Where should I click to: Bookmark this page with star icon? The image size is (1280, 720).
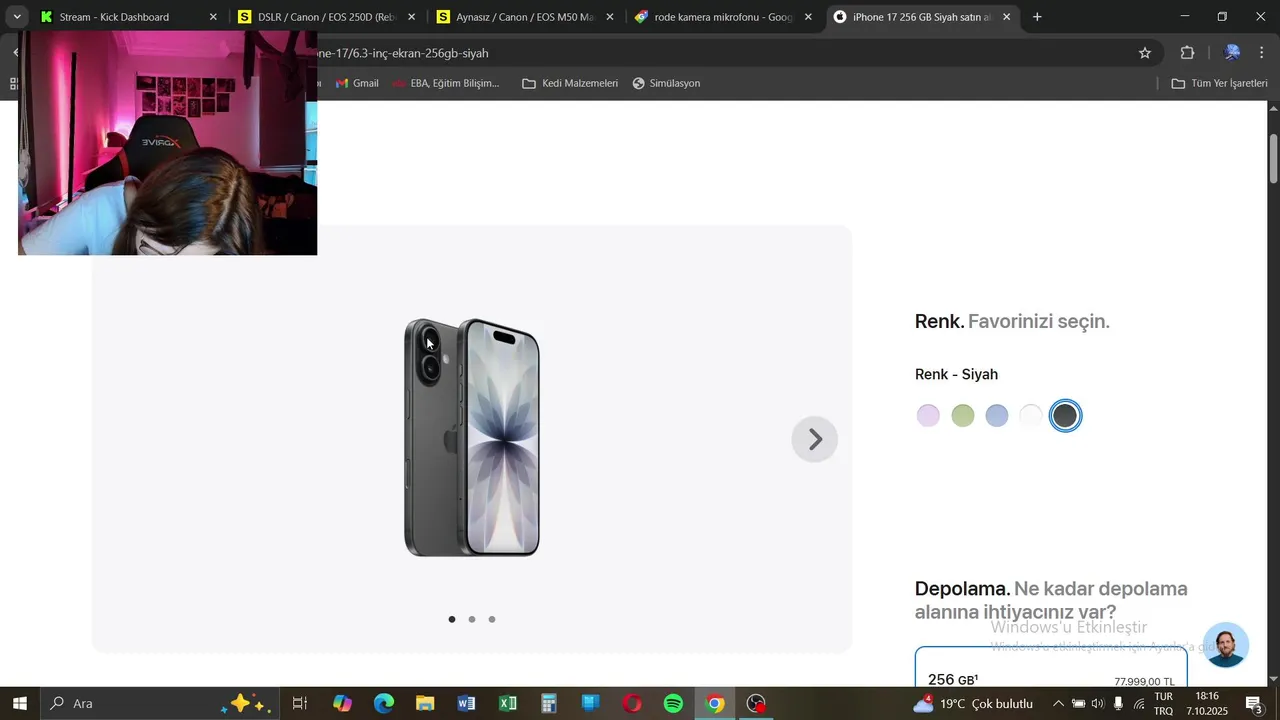[x=1145, y=53]
